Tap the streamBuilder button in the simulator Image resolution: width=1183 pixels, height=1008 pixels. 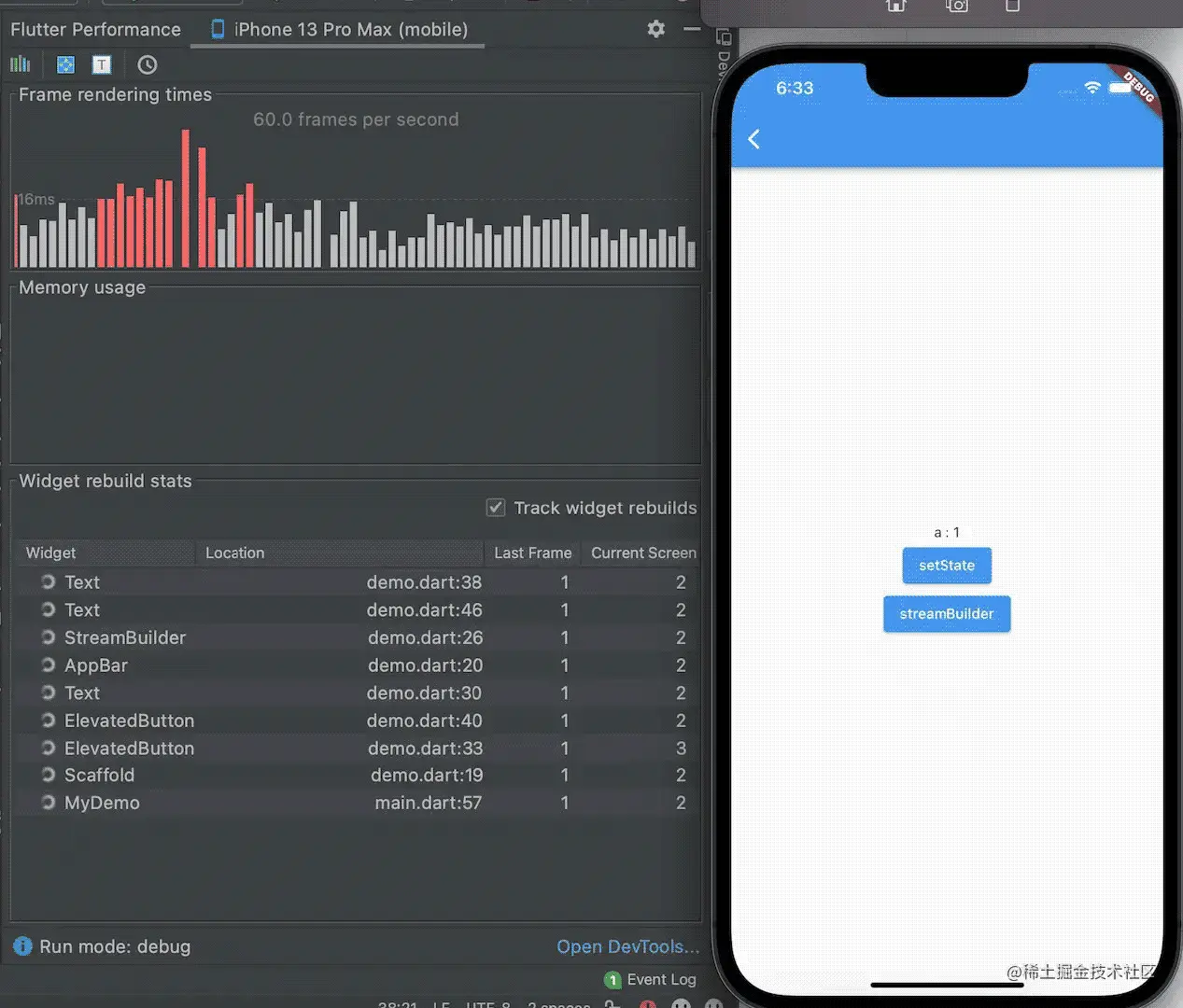pyautogui.click(x=947, y=614)
